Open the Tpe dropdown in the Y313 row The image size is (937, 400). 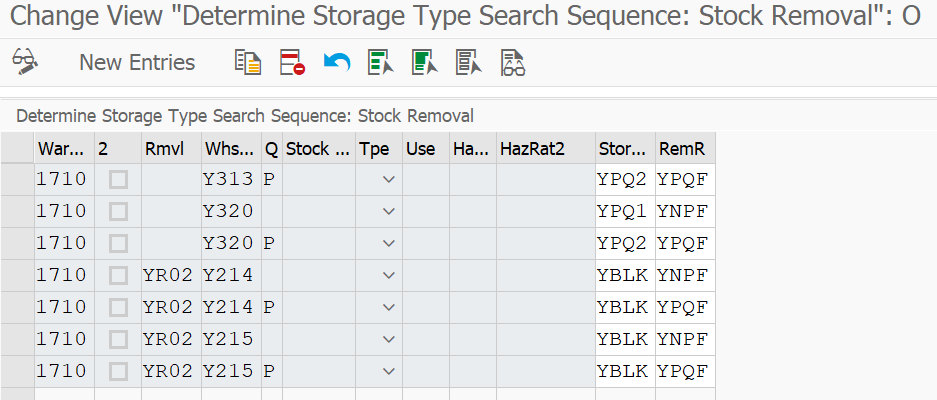click(389, 179)
